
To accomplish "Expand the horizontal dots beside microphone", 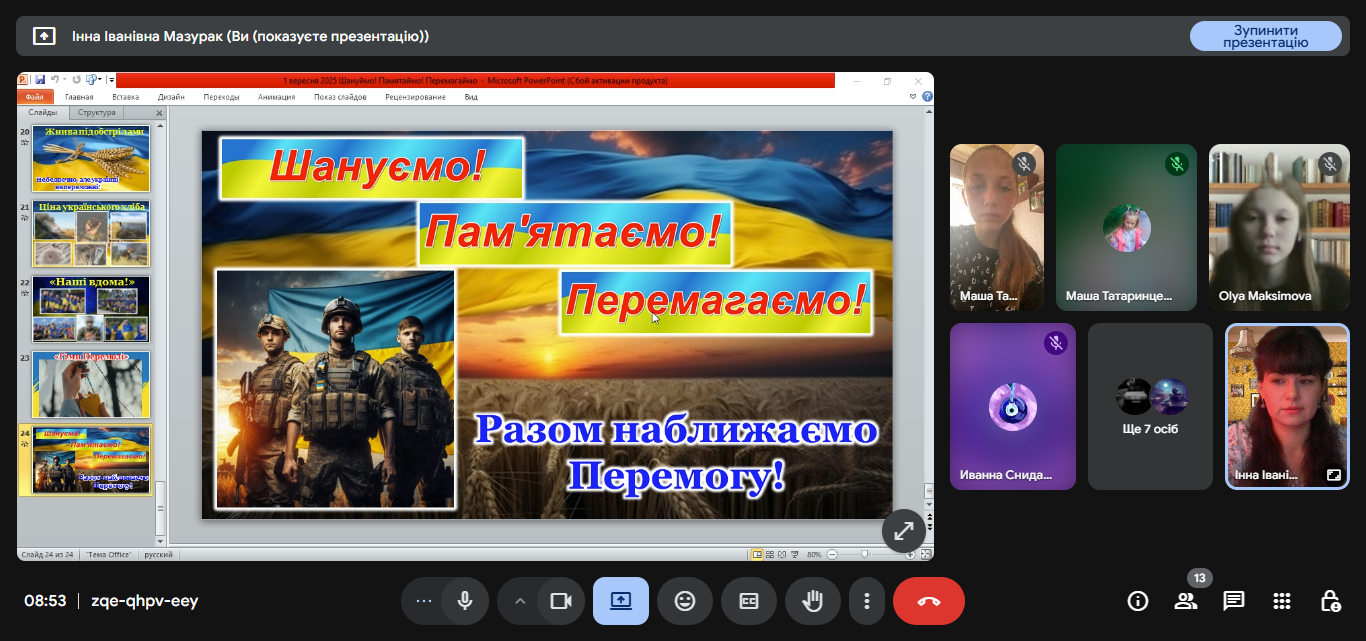I will pyautogui.click(x=424, y=601).
